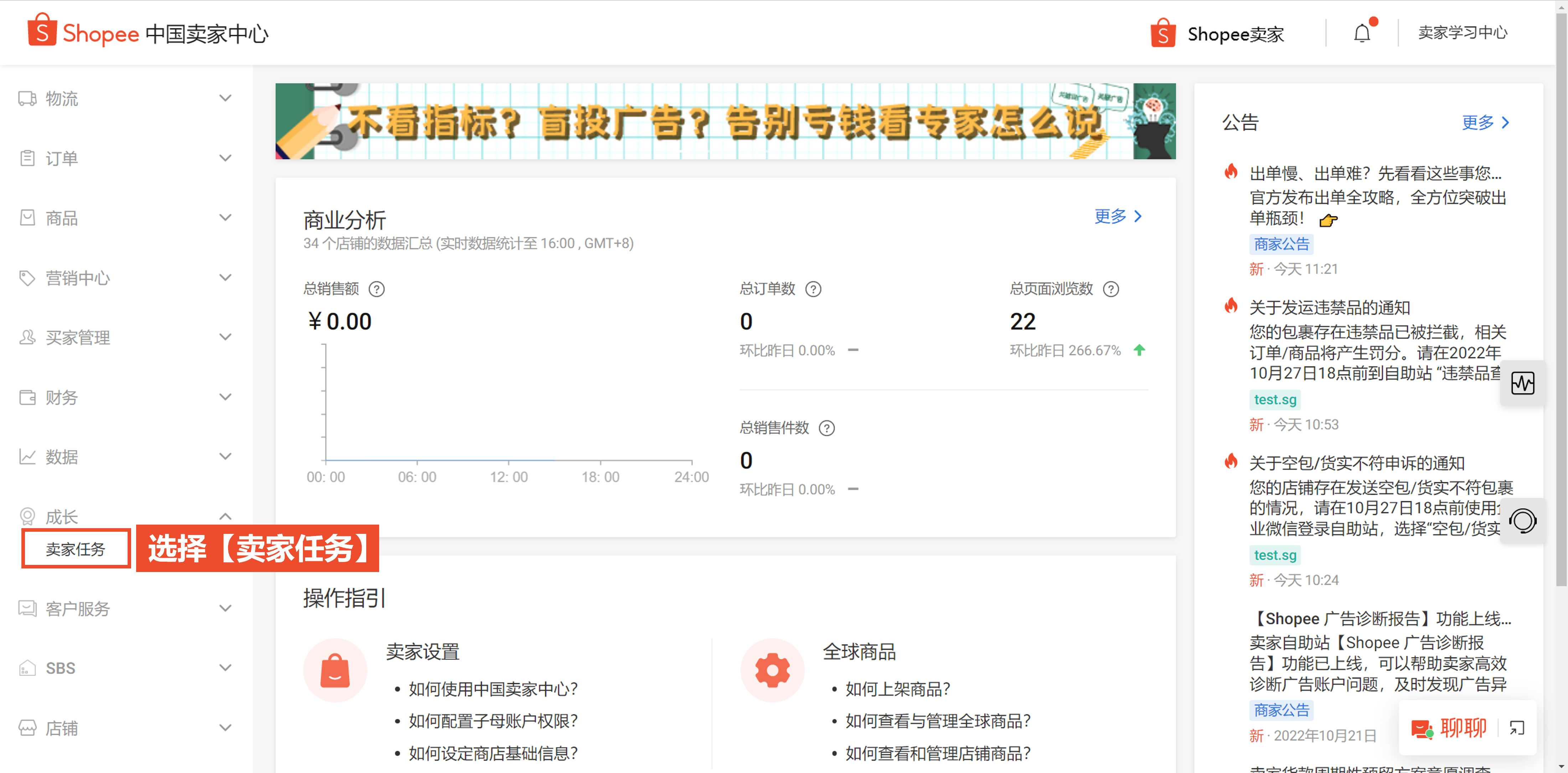This screenshot has height=773, width=1568.
Task: Expand the 买家管理 menu chevron
Action: click(x=225, y=337)
